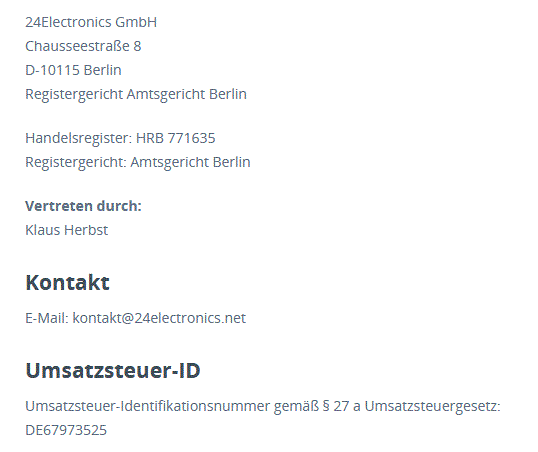
Task: Click the company name 24Electronics GmbH
Action: click(91, 22)
